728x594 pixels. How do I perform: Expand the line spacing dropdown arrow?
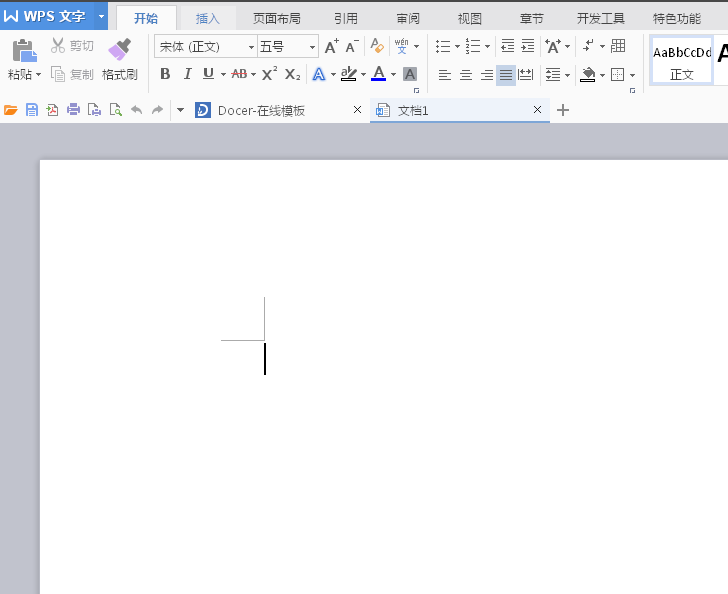pyautogui.click(x=567, y=75)
